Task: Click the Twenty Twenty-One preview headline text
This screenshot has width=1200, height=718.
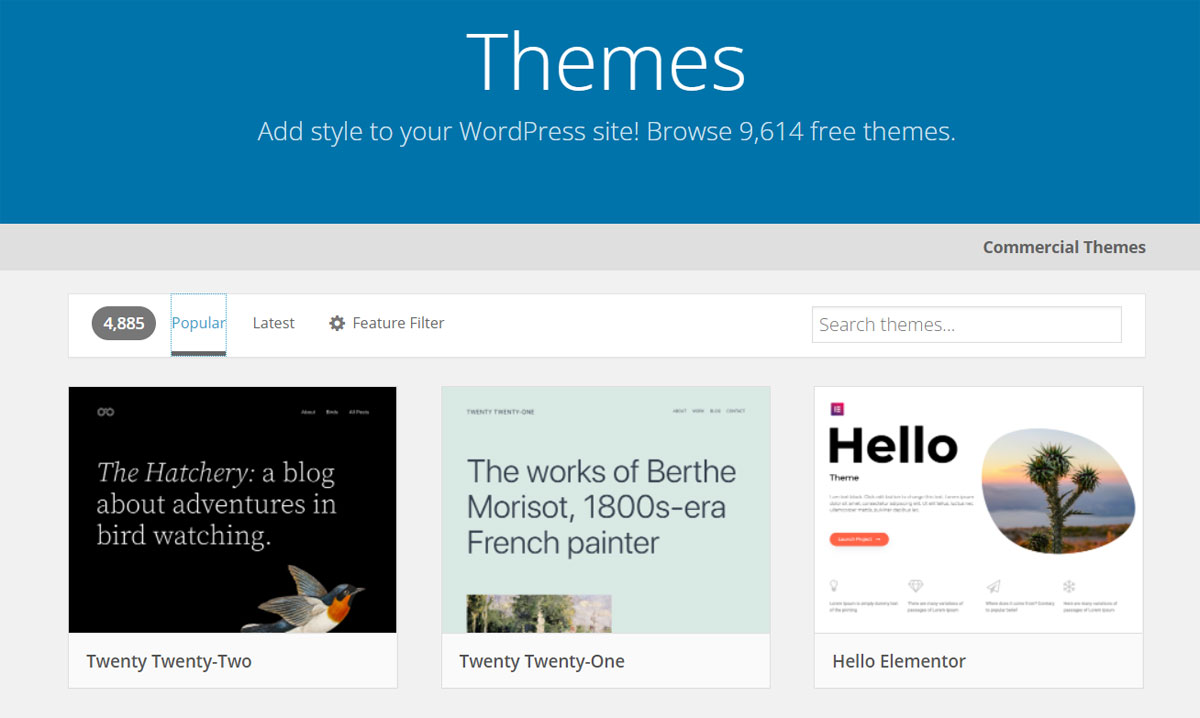Action: click(x=601, y=507)
